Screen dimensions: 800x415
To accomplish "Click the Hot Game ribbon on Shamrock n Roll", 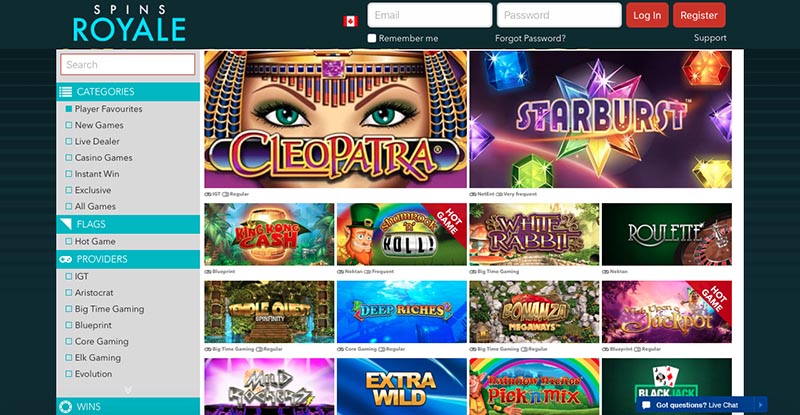I will point(448,220).
